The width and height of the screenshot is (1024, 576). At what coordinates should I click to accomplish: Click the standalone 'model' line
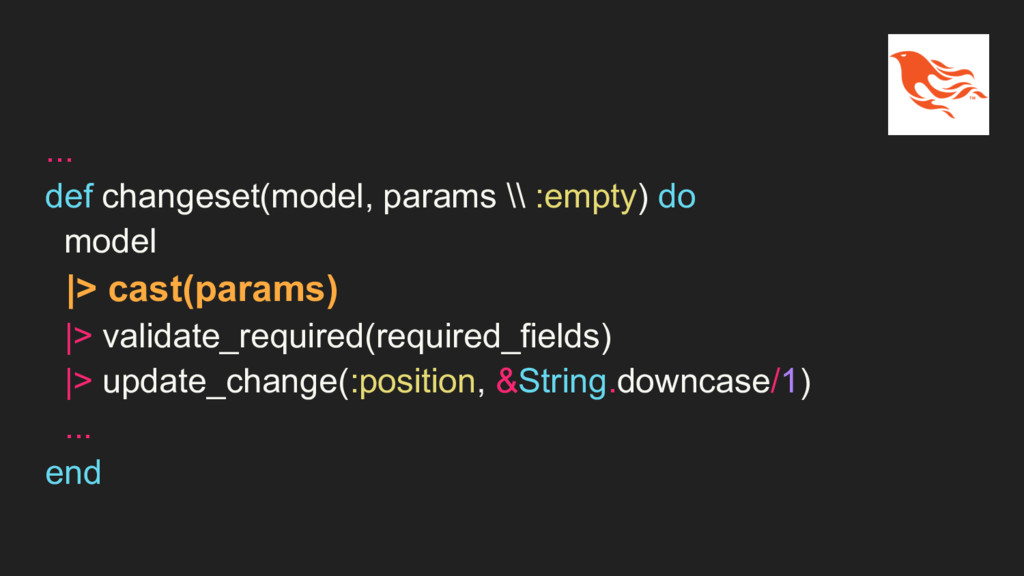tap(110, 242)
